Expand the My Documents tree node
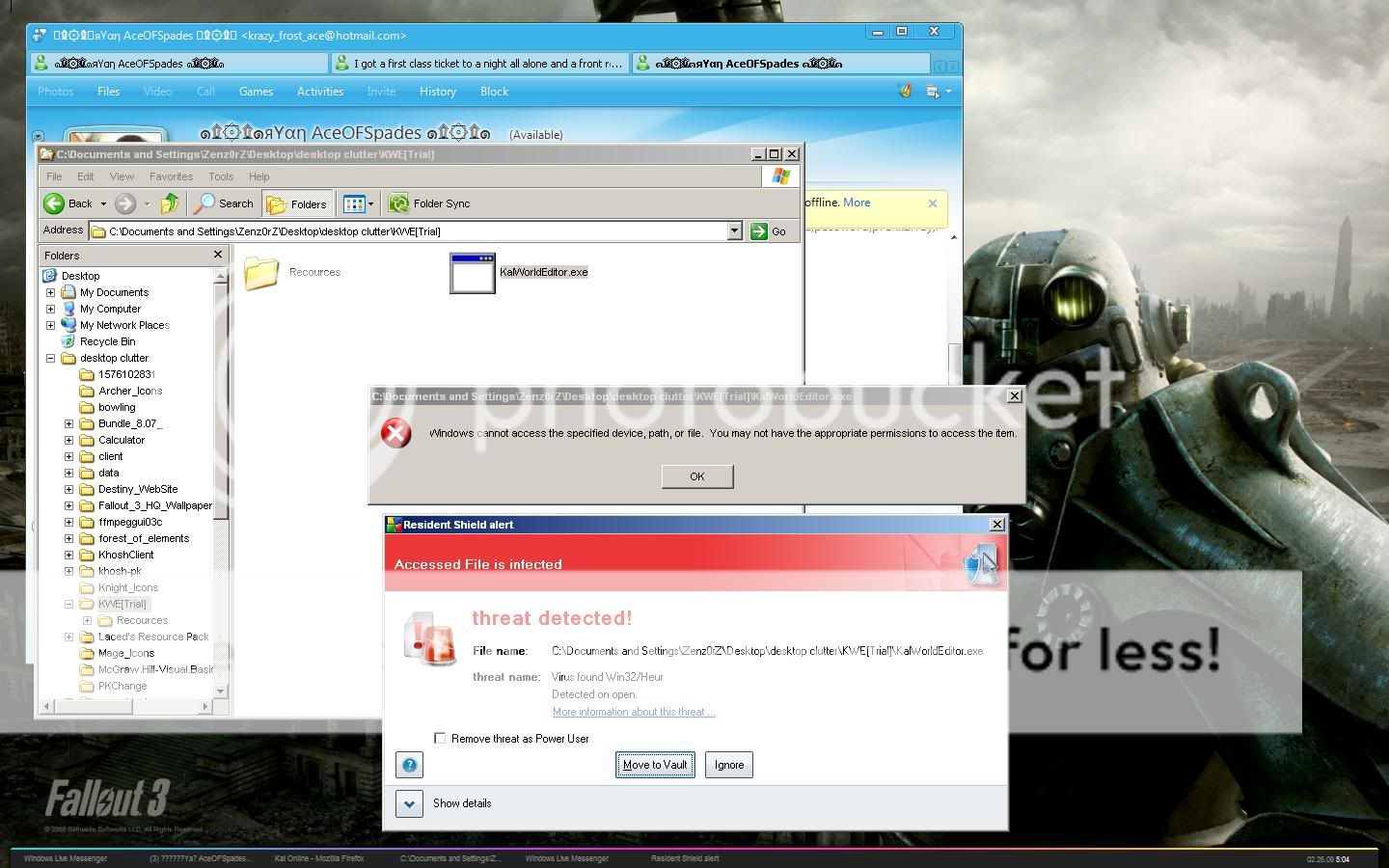This screenshot has height=868, width=1389. [50, 292]
